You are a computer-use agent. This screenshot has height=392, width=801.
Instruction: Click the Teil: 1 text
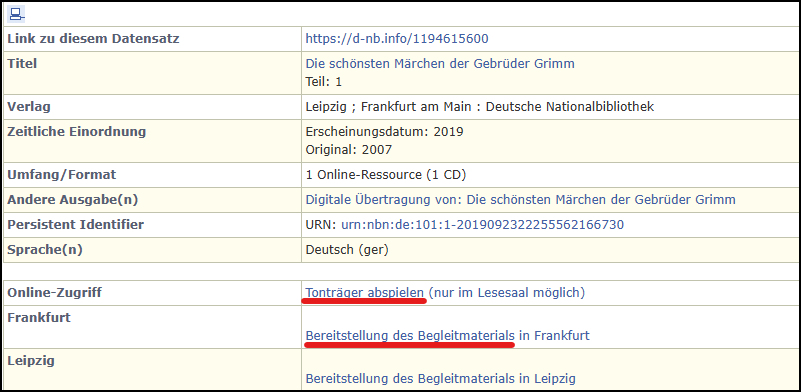[323, 81]
